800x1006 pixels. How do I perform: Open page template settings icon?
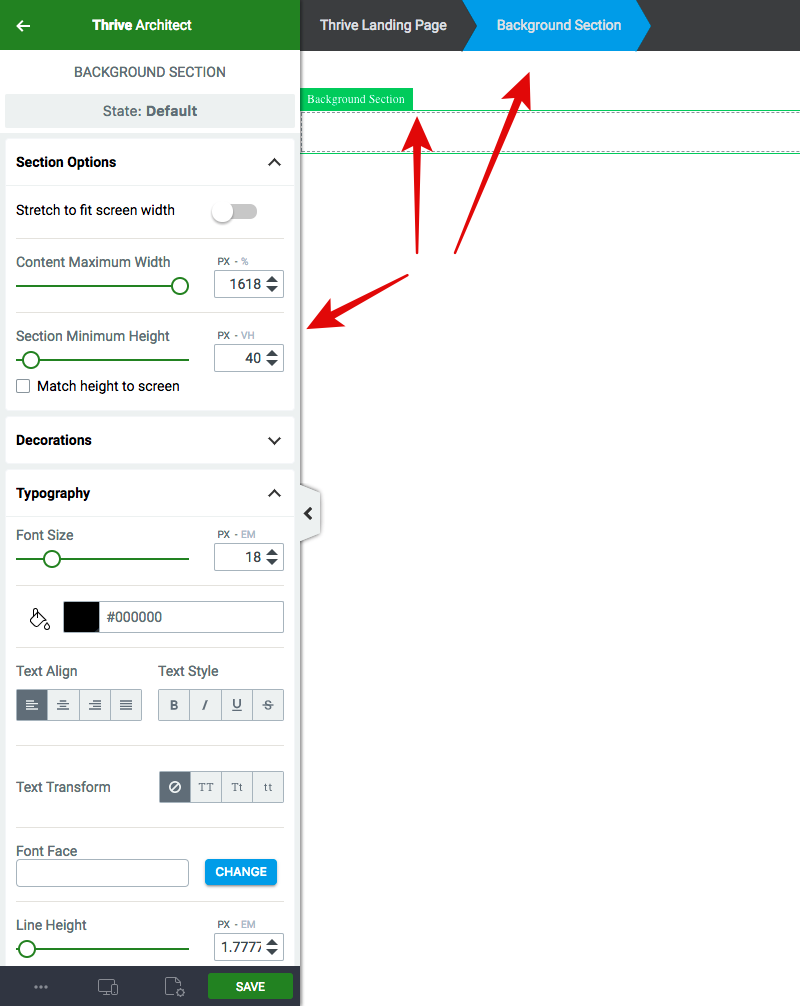[x=174, y=987]
